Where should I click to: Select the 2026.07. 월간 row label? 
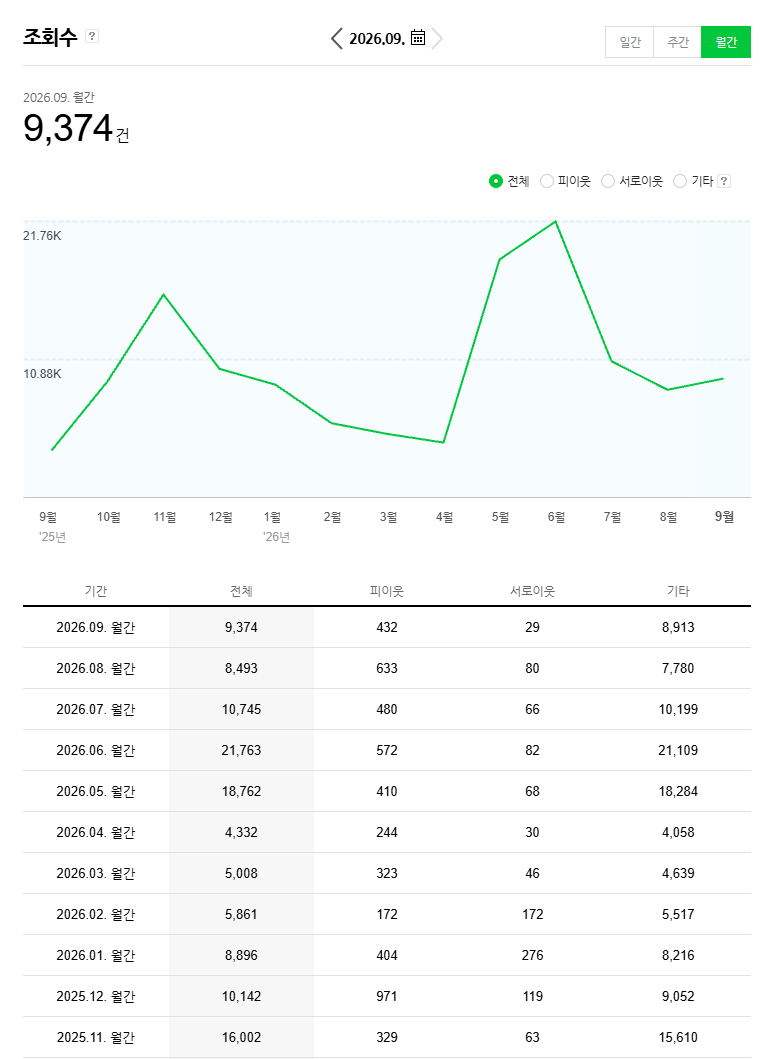click(x=96, y=710)
